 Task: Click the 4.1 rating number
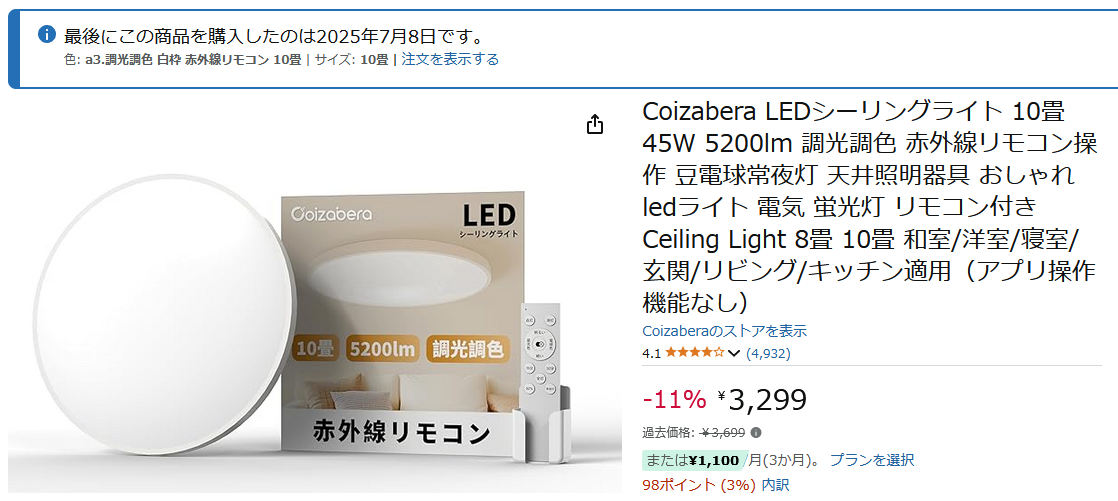click(652, 353)
